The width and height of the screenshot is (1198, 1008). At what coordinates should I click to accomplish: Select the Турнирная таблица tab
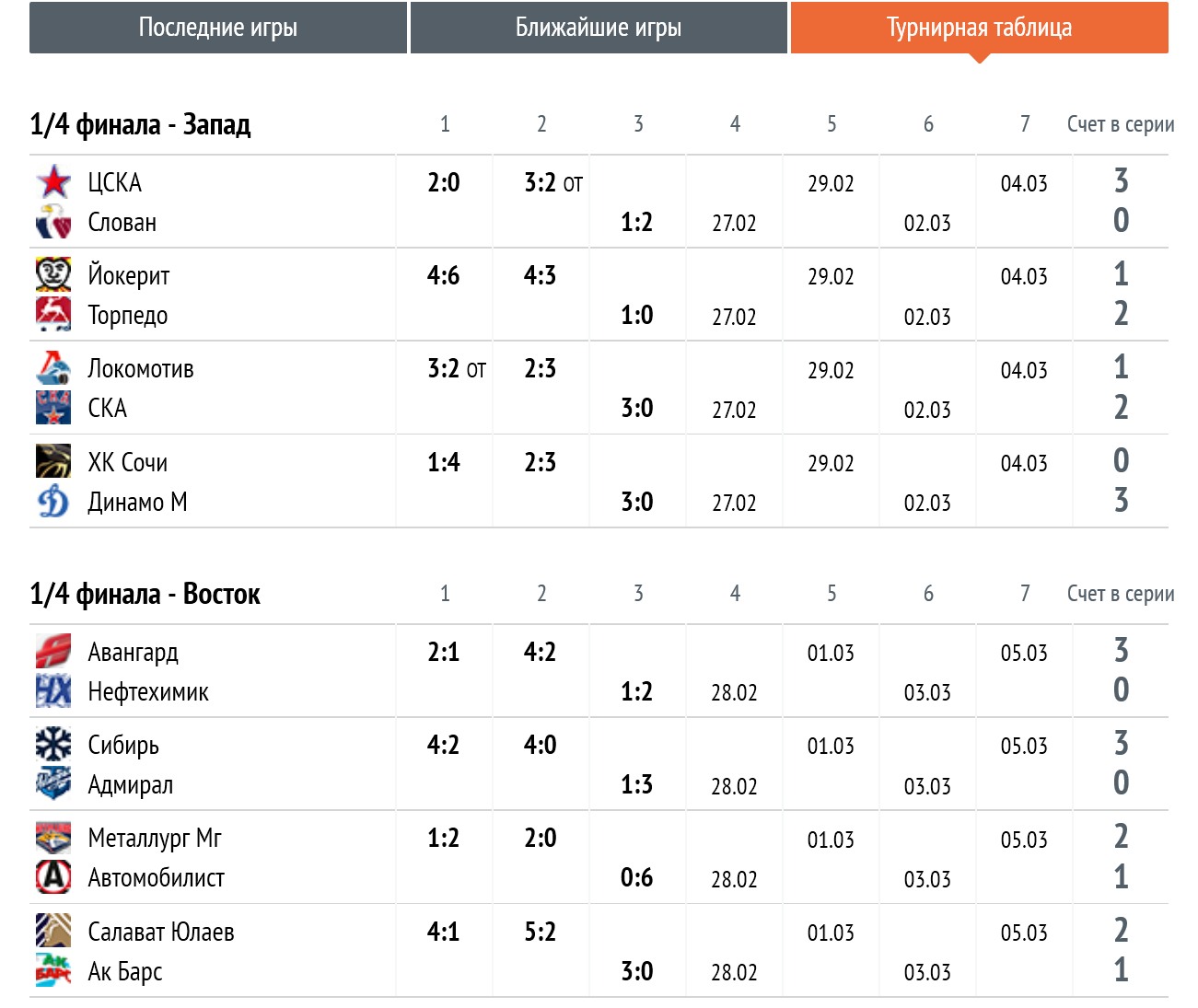980,28
